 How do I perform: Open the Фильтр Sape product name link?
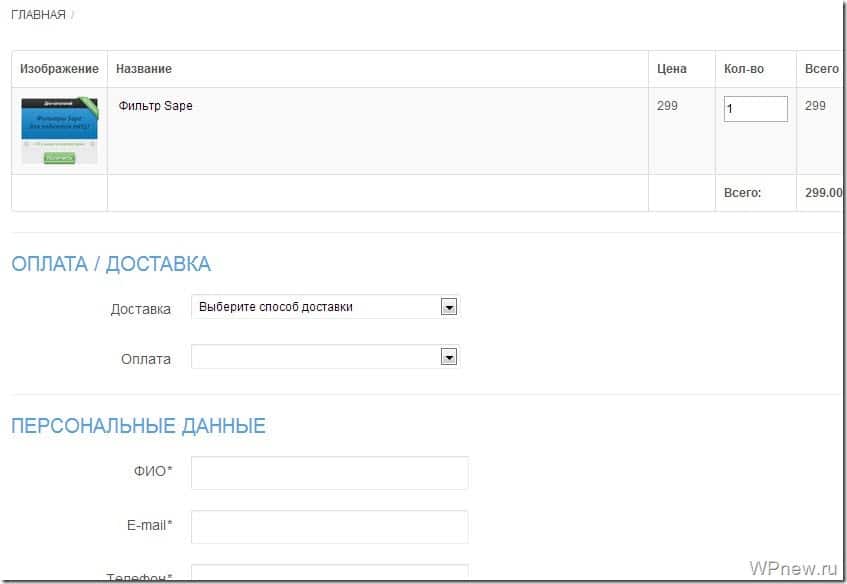point(156,106)
